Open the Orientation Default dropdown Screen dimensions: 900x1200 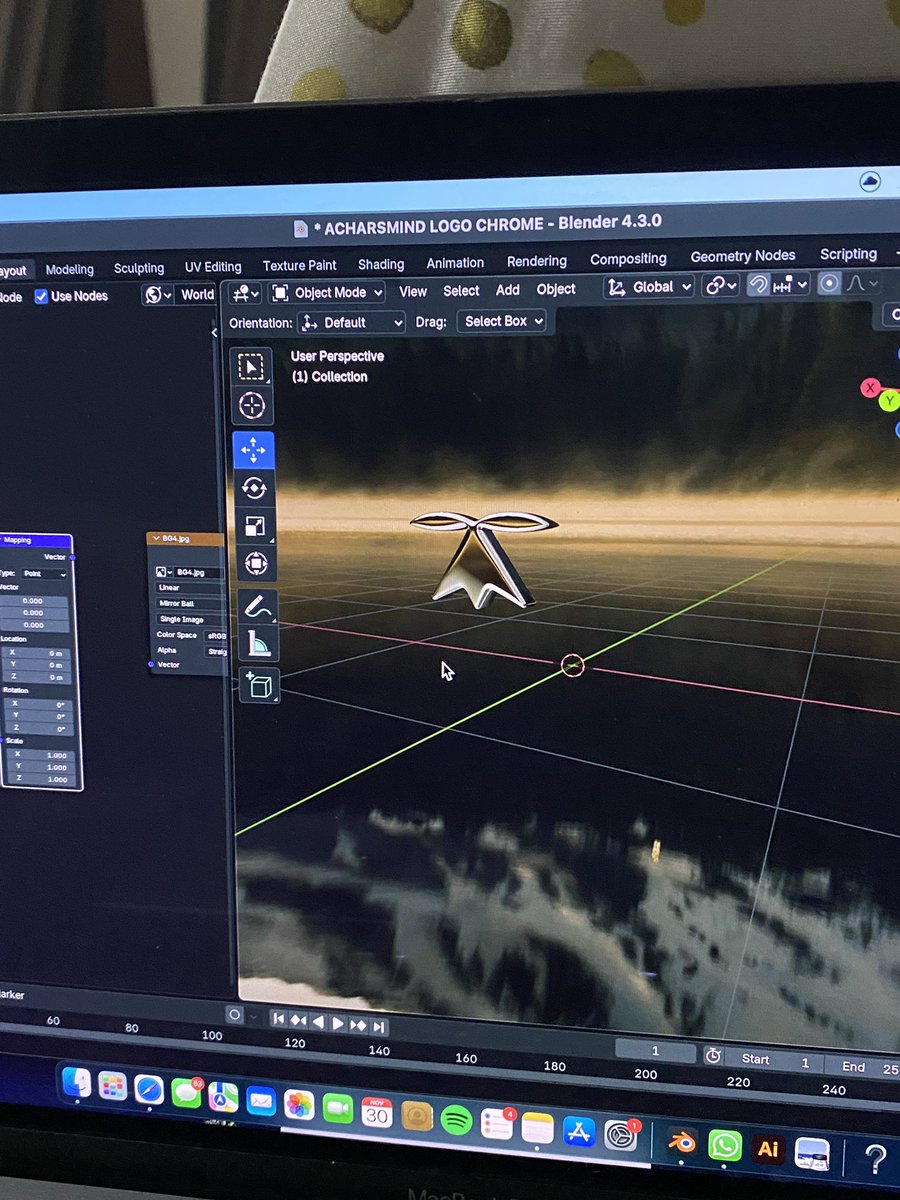click(351, 323)
